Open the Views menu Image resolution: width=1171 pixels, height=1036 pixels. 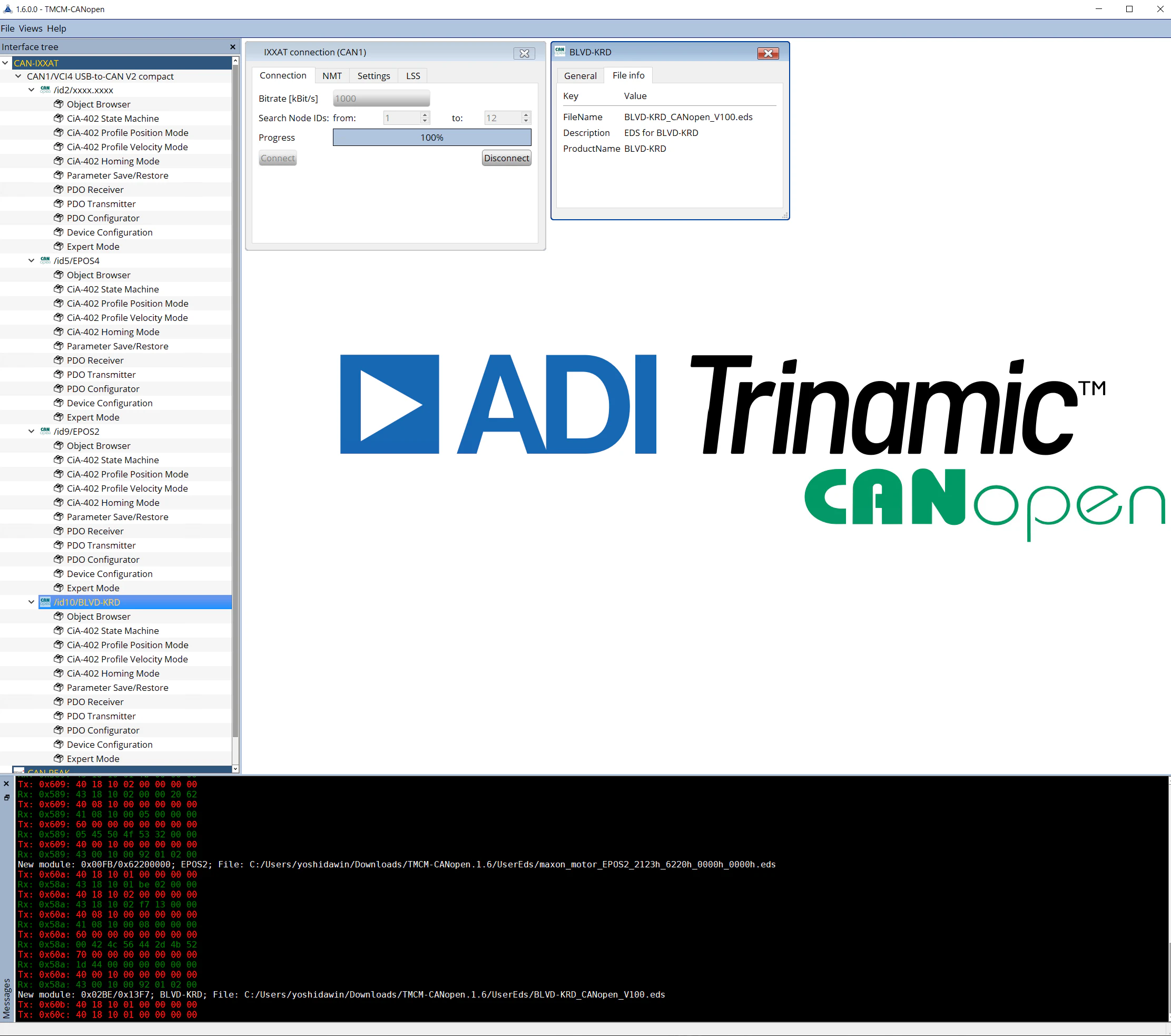(x=31, y=28)
